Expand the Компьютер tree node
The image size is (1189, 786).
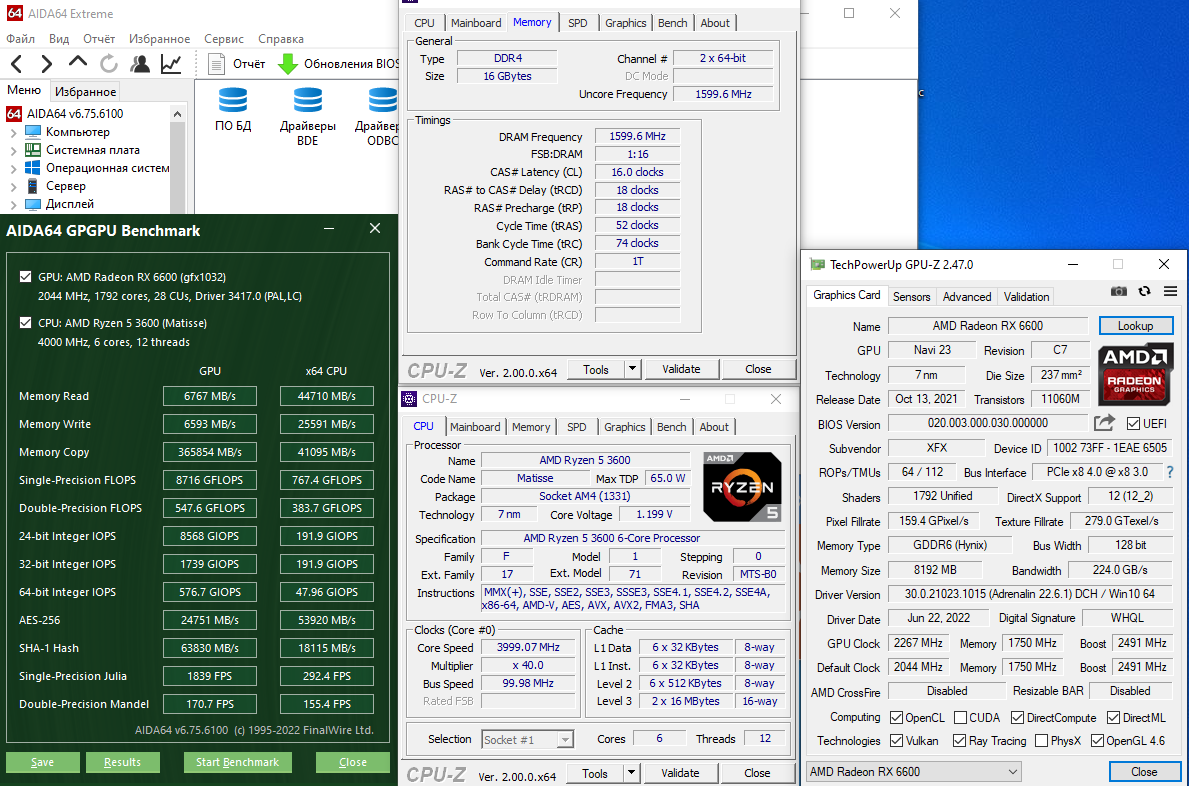13,133
